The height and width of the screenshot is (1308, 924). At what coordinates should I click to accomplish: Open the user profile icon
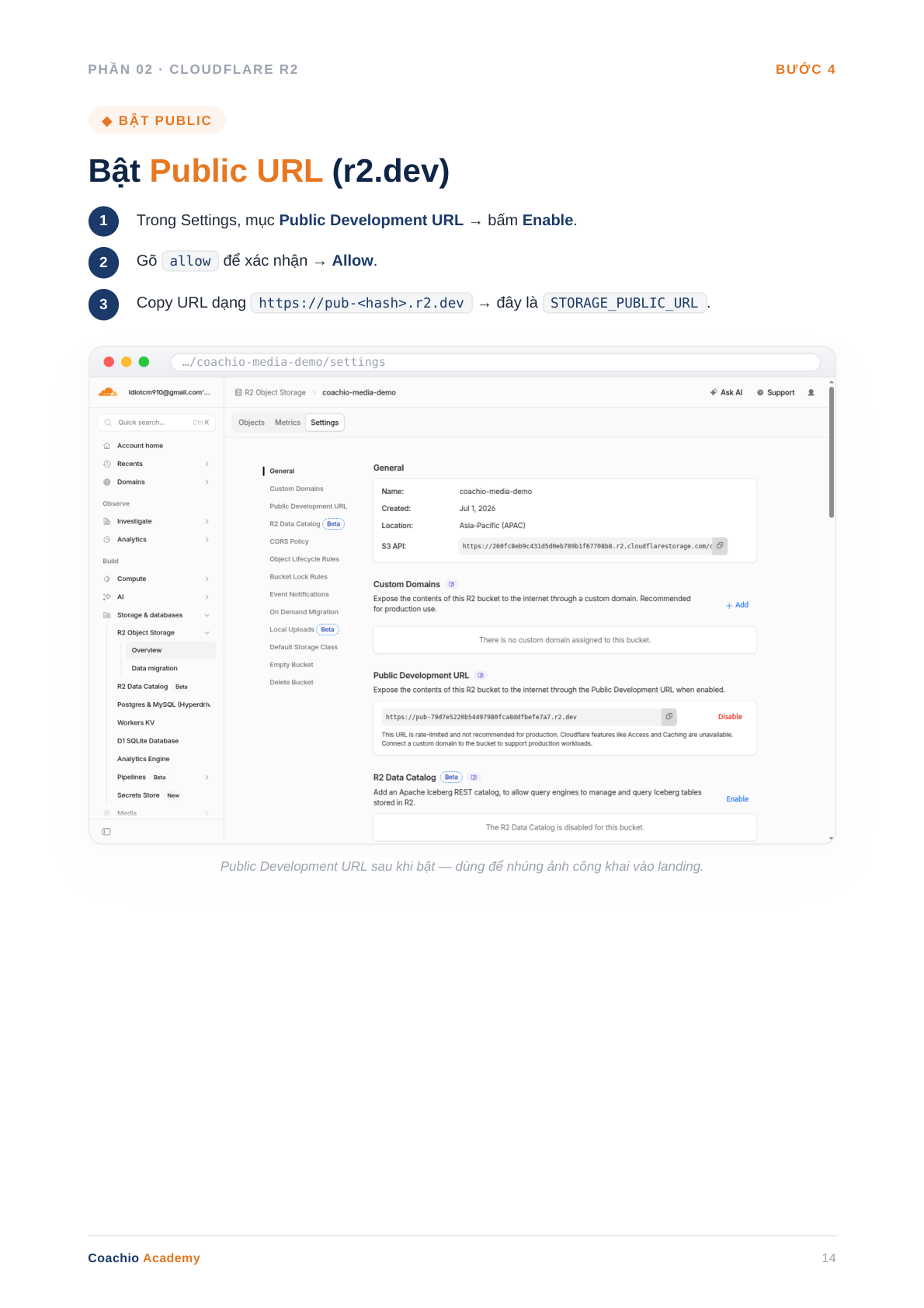click(811, 393)
